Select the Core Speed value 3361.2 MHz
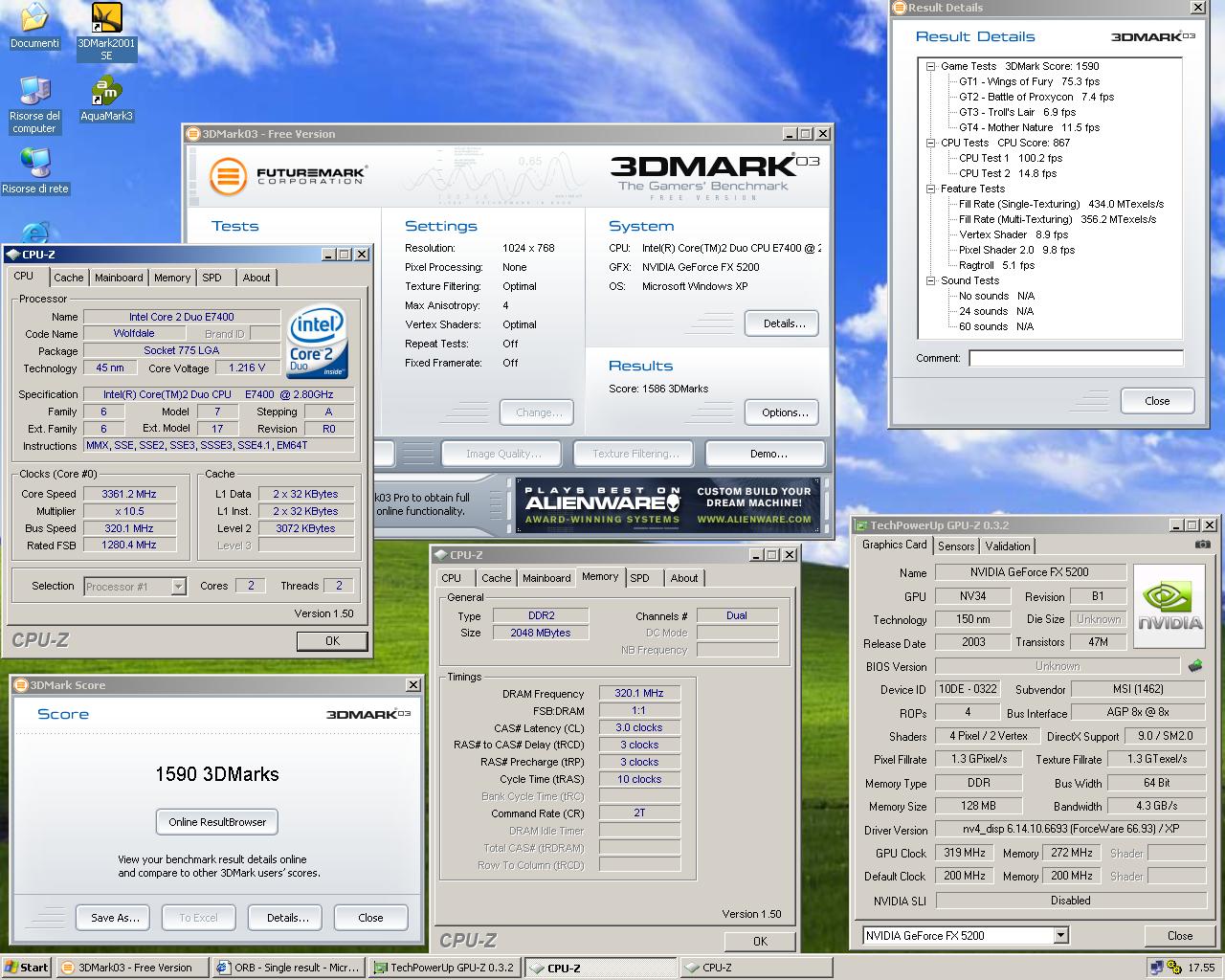 [129, 494]
